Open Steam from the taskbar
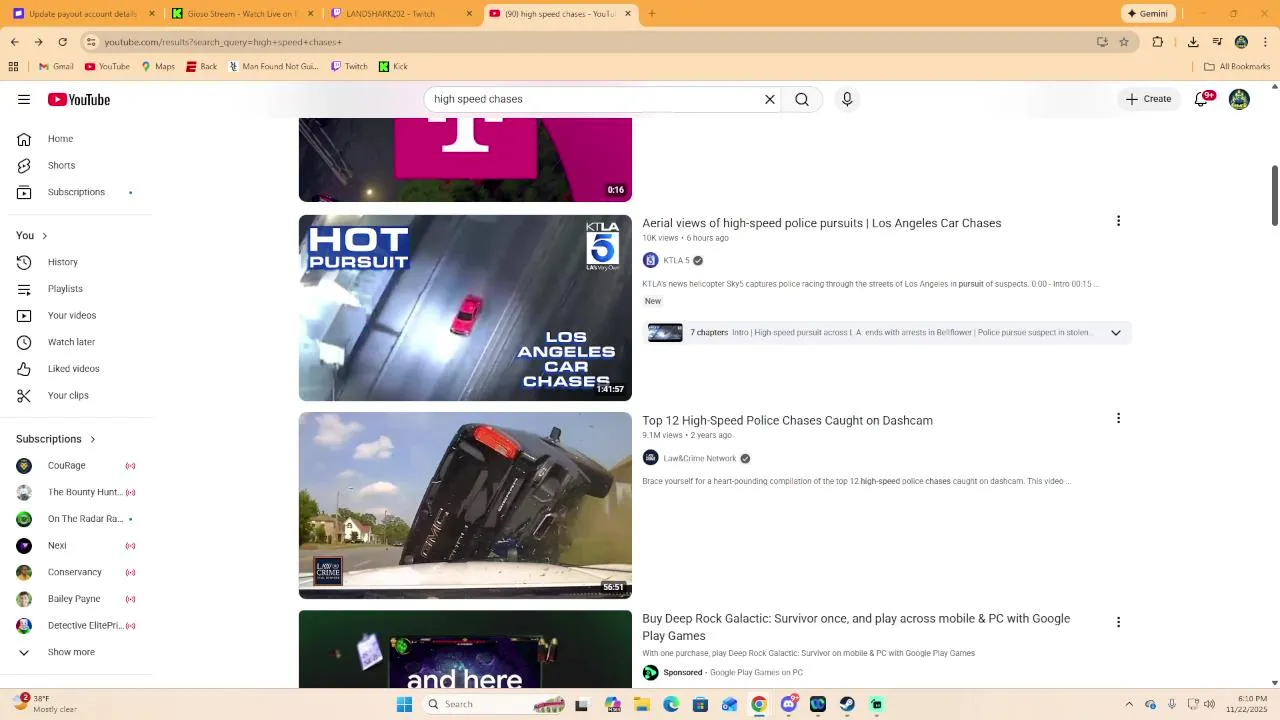 [847, 704]
